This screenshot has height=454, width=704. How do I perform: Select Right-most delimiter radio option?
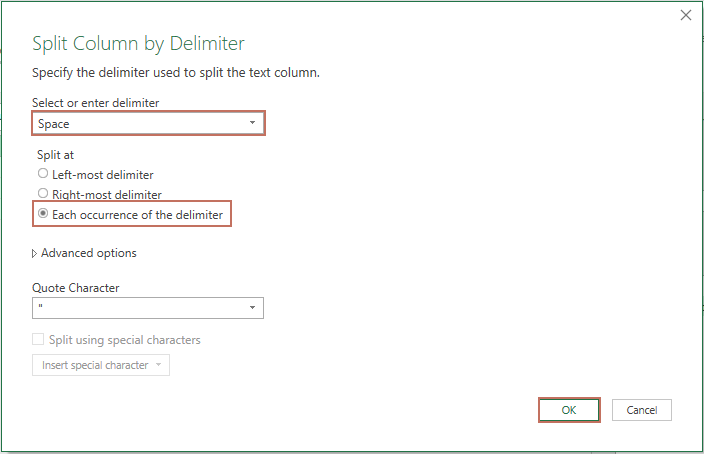(x=43, y=193)
